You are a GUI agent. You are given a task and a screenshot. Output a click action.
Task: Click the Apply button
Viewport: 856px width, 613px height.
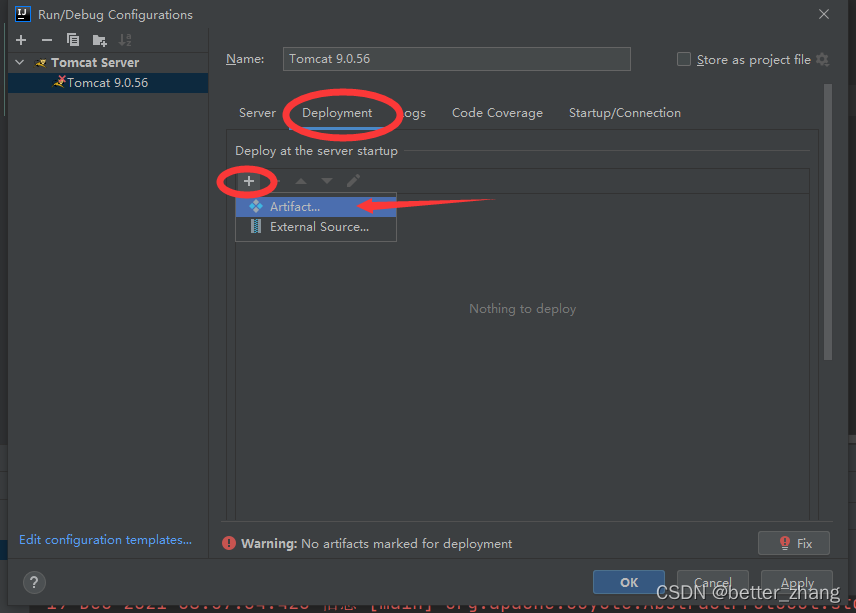pyautogui.click(x=797, y=582)
